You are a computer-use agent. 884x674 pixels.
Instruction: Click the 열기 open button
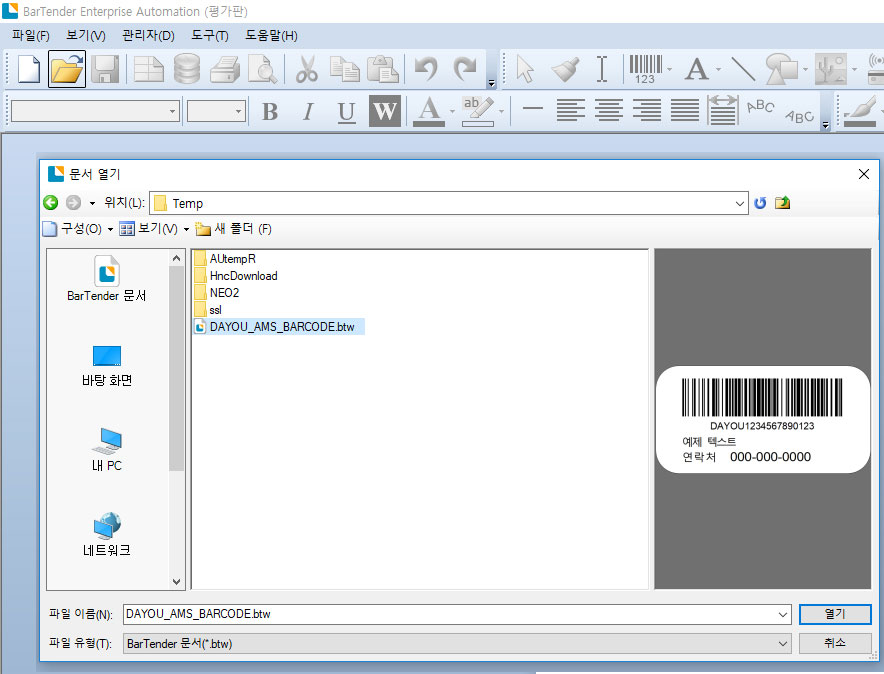click(834, 614)
